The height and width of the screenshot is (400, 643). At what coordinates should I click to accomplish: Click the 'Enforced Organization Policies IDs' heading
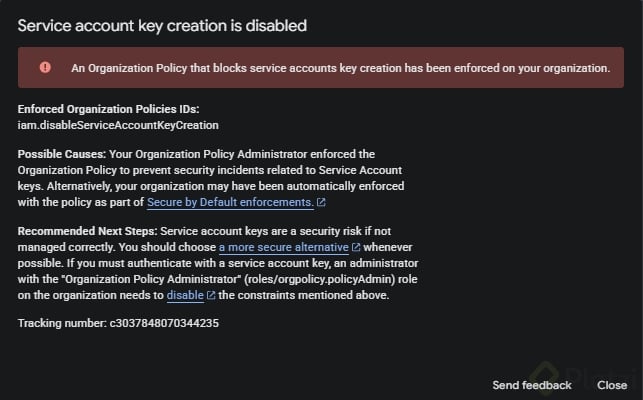(x=108, y=111)
